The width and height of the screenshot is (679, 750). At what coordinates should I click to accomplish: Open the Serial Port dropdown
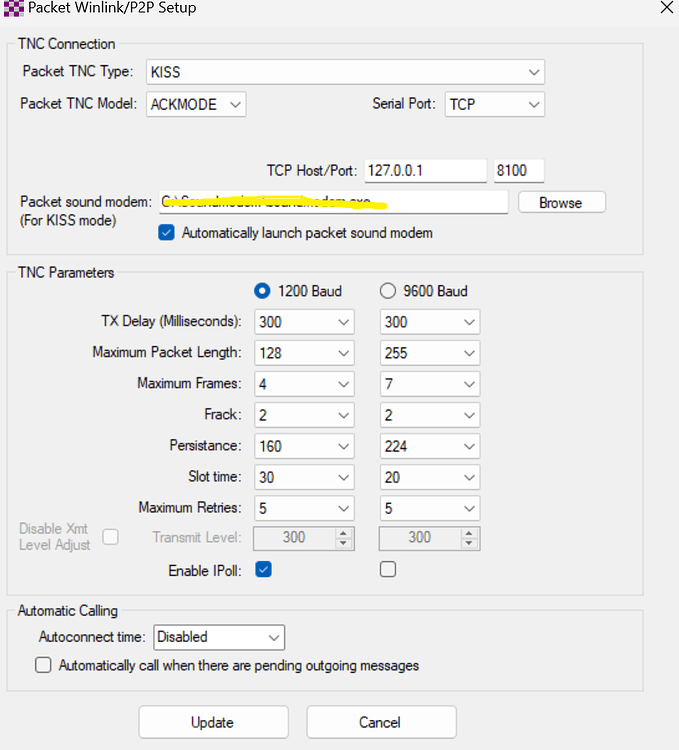[494, 104]
